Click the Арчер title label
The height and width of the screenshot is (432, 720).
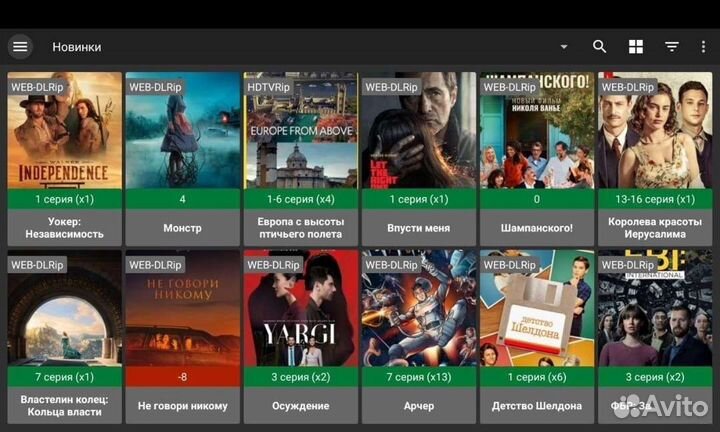point(418,406)
